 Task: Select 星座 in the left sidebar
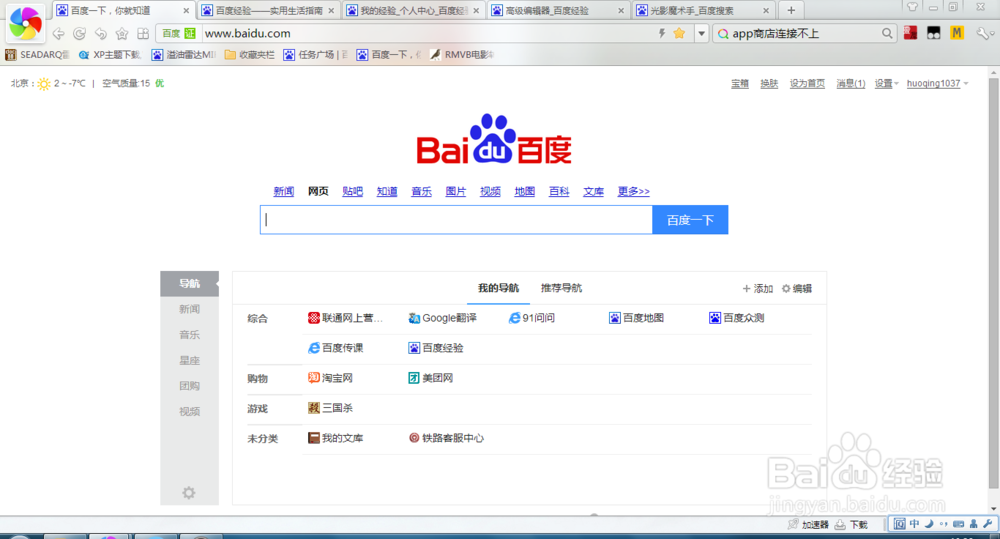click(x=189, y=360)
